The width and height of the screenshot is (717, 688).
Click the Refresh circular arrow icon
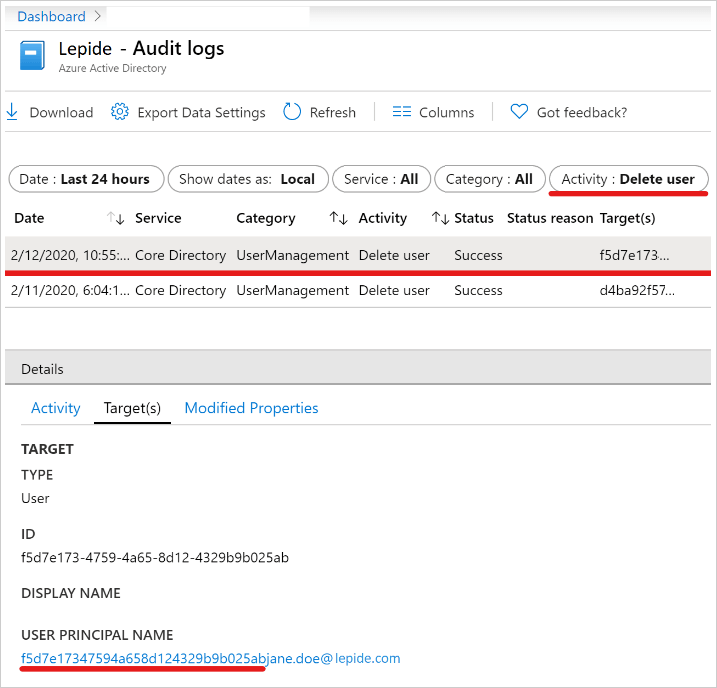click(x=292, y=112)
